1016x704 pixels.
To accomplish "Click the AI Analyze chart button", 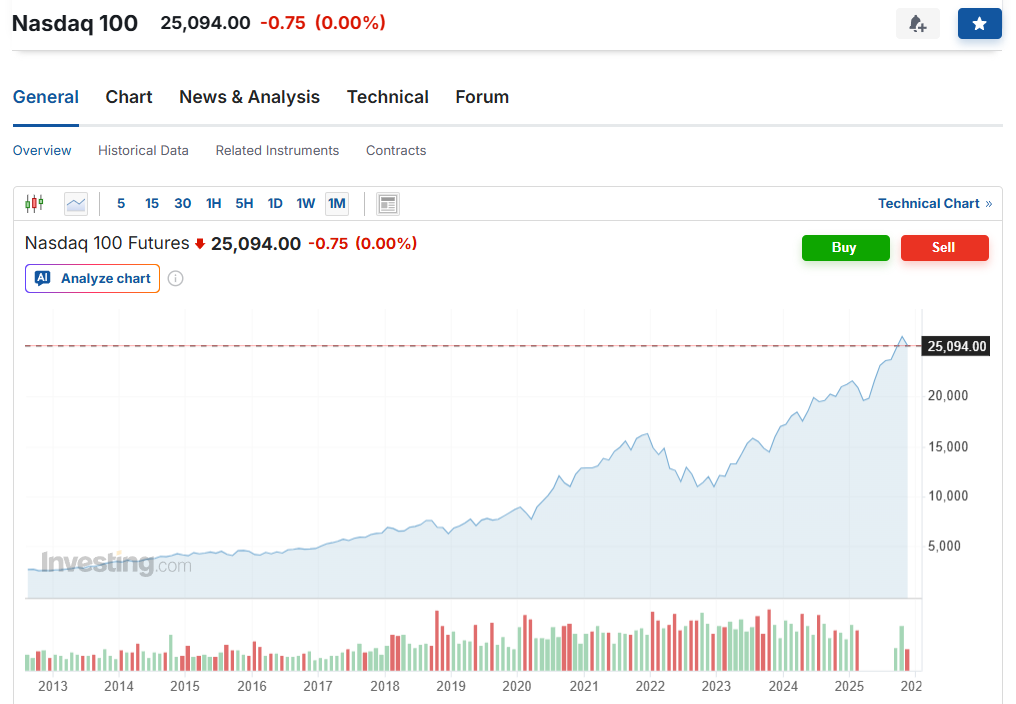I will (x=93, y=278).
